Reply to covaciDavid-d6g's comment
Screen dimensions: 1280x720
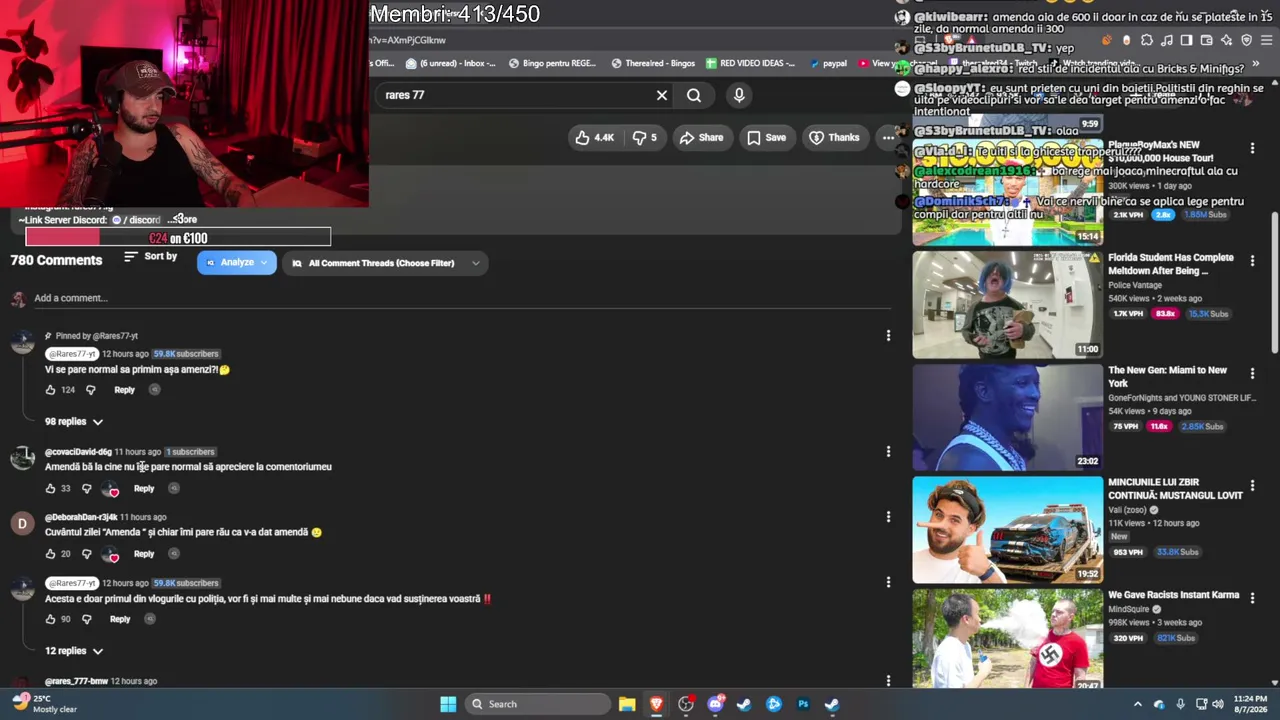click(x=144, y=489)
